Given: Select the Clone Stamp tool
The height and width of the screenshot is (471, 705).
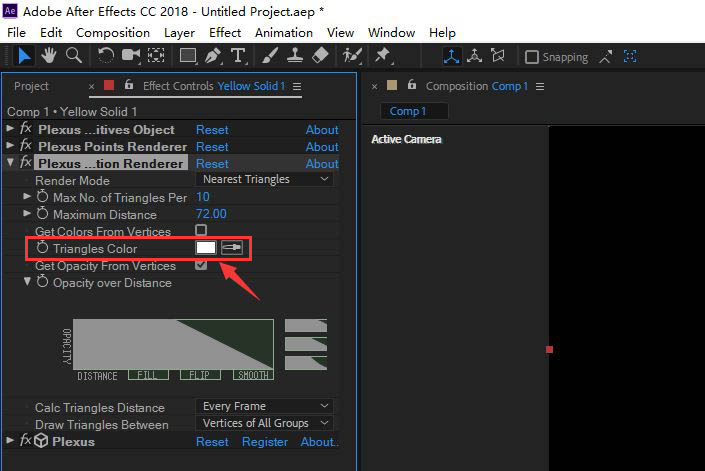Looking at the screenshot, I should point(297,56).
